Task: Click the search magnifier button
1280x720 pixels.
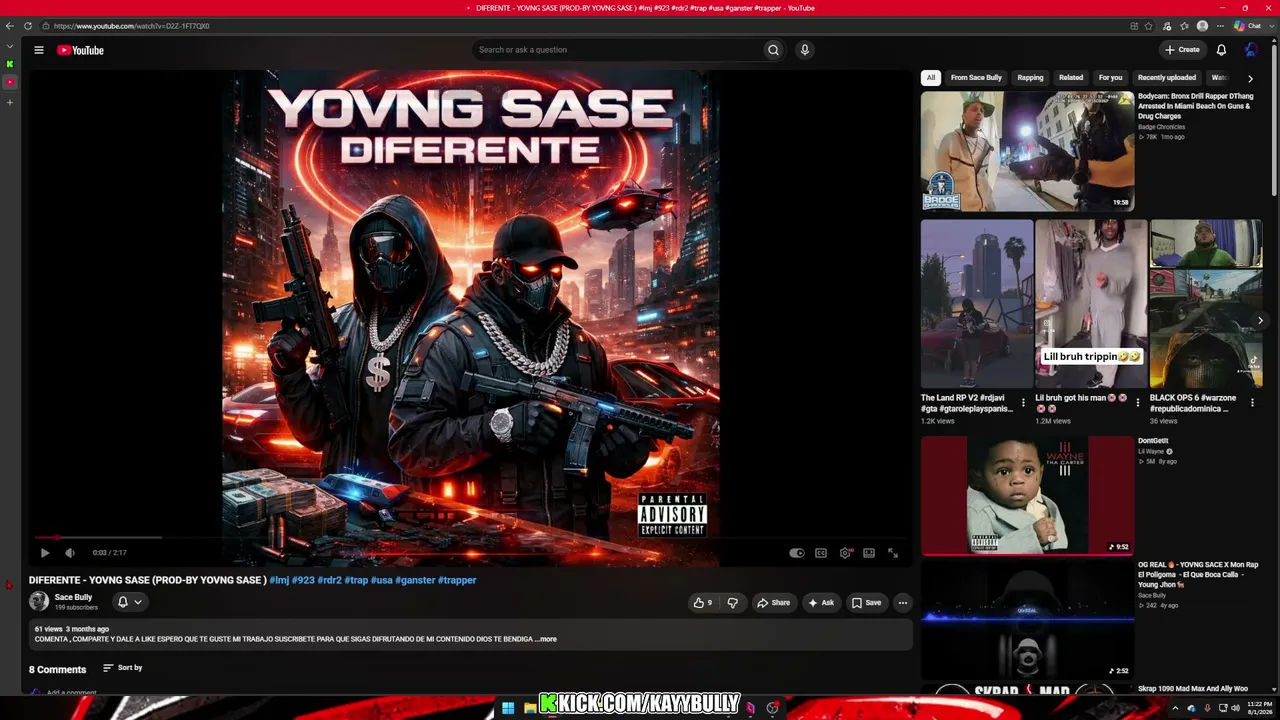Action: point(773,50)
